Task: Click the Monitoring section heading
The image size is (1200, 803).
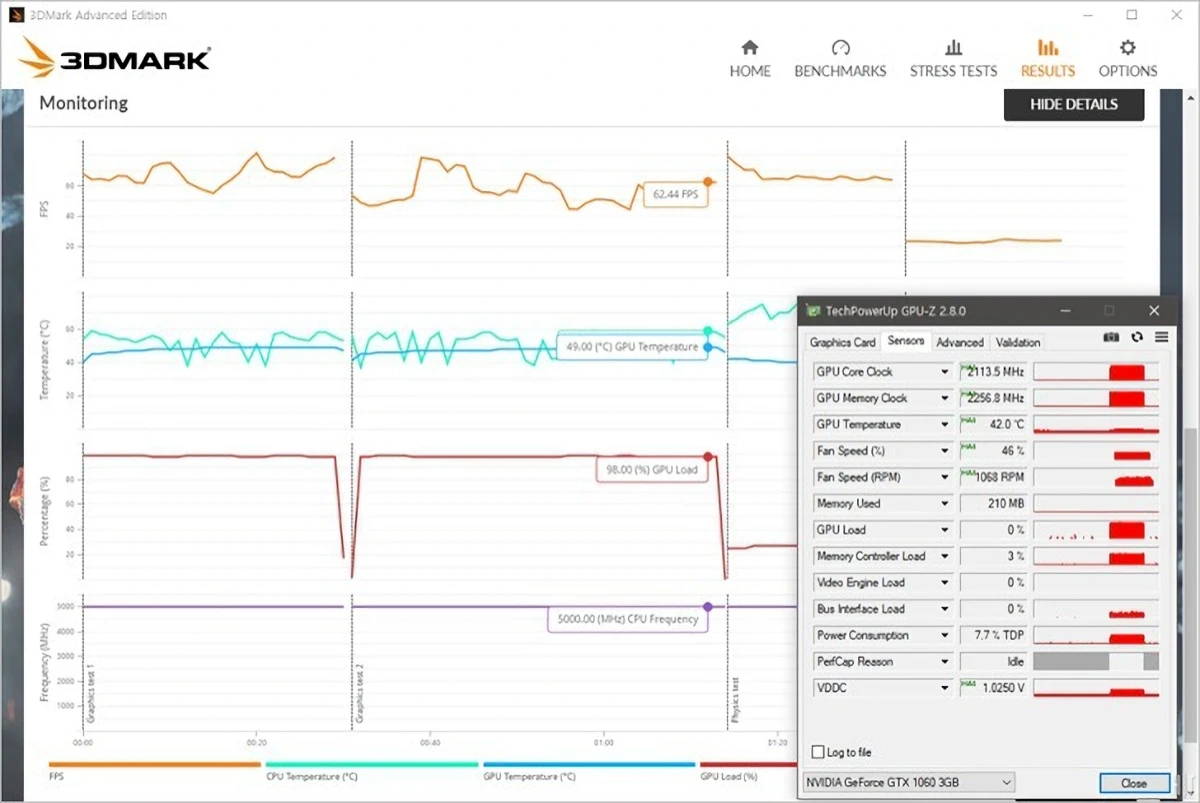Action: (x=84, y=103)
